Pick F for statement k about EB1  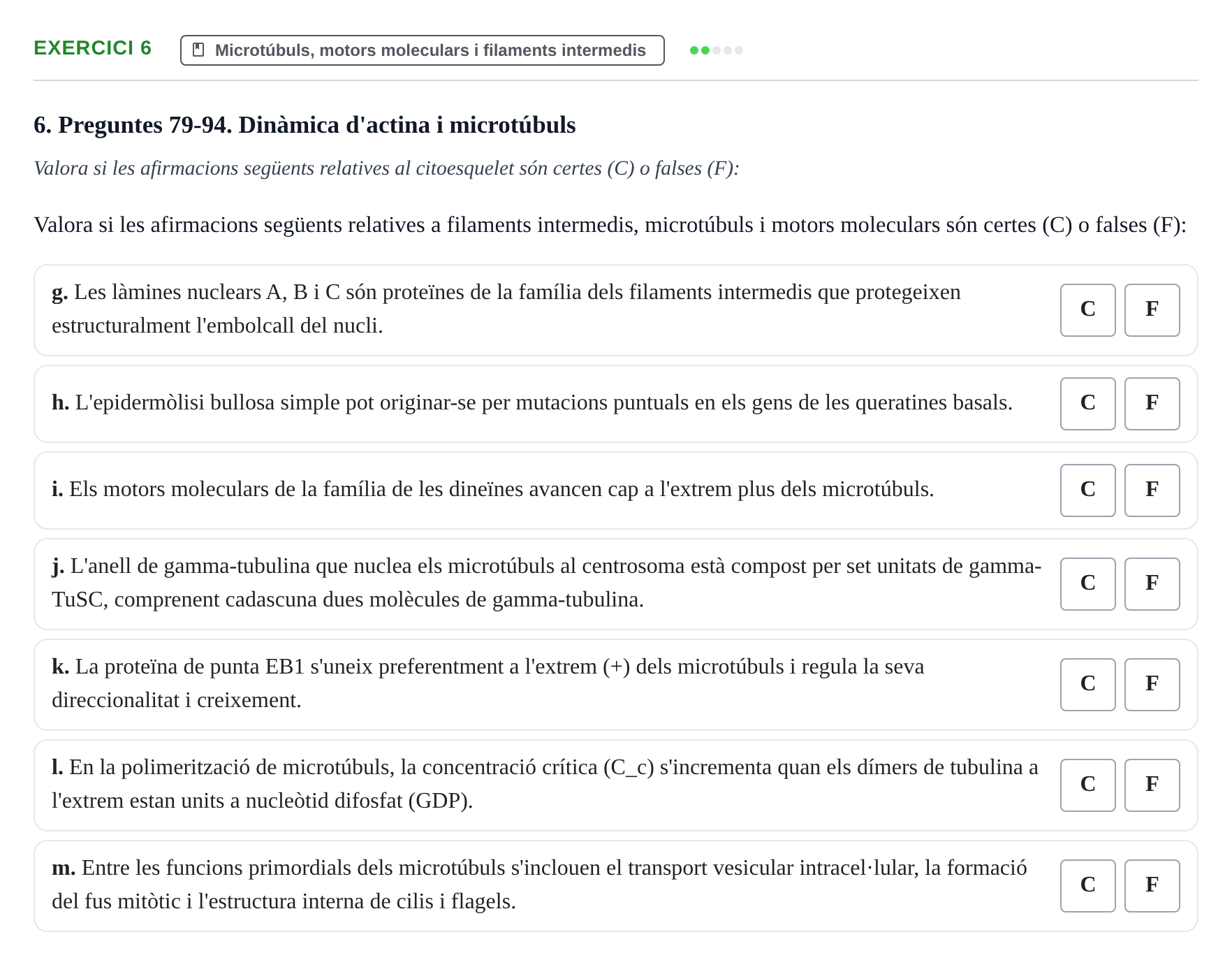(x=1152, y=684)
